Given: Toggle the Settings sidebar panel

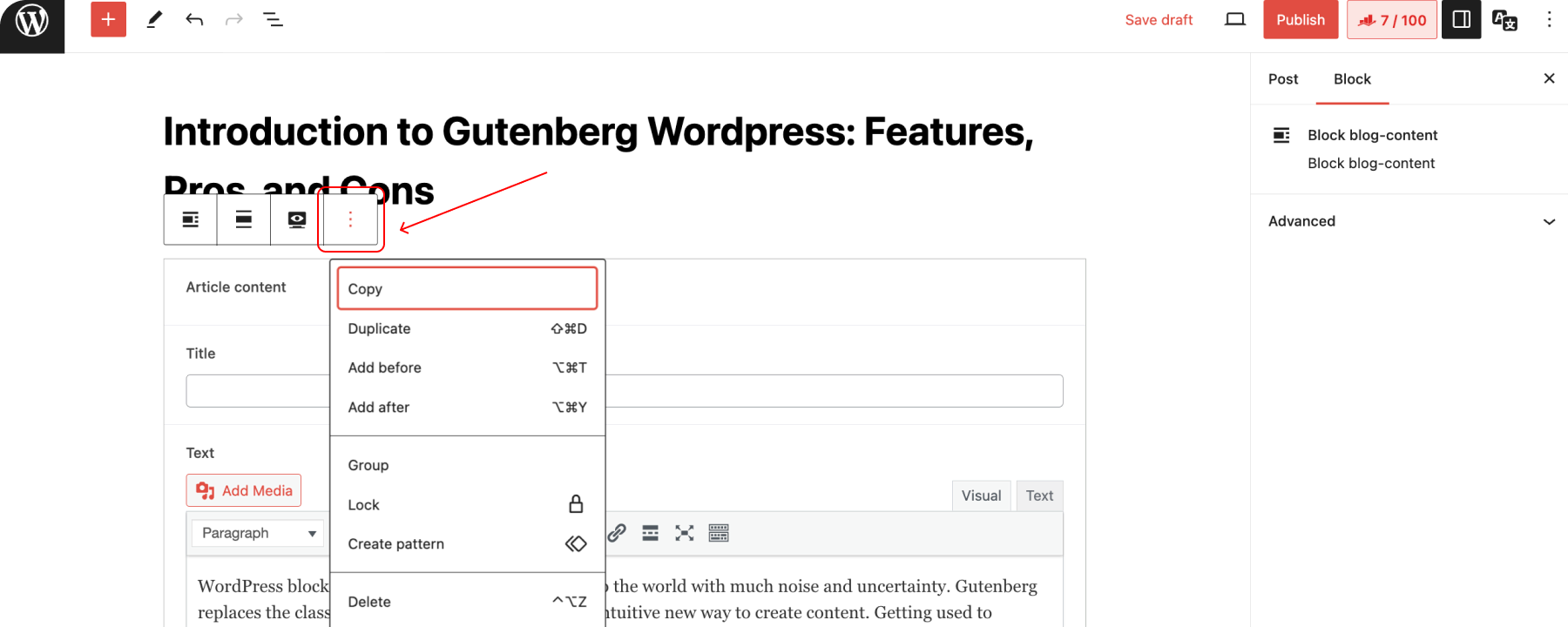Looking at the screenshot, I should [x=1461, y=19].
